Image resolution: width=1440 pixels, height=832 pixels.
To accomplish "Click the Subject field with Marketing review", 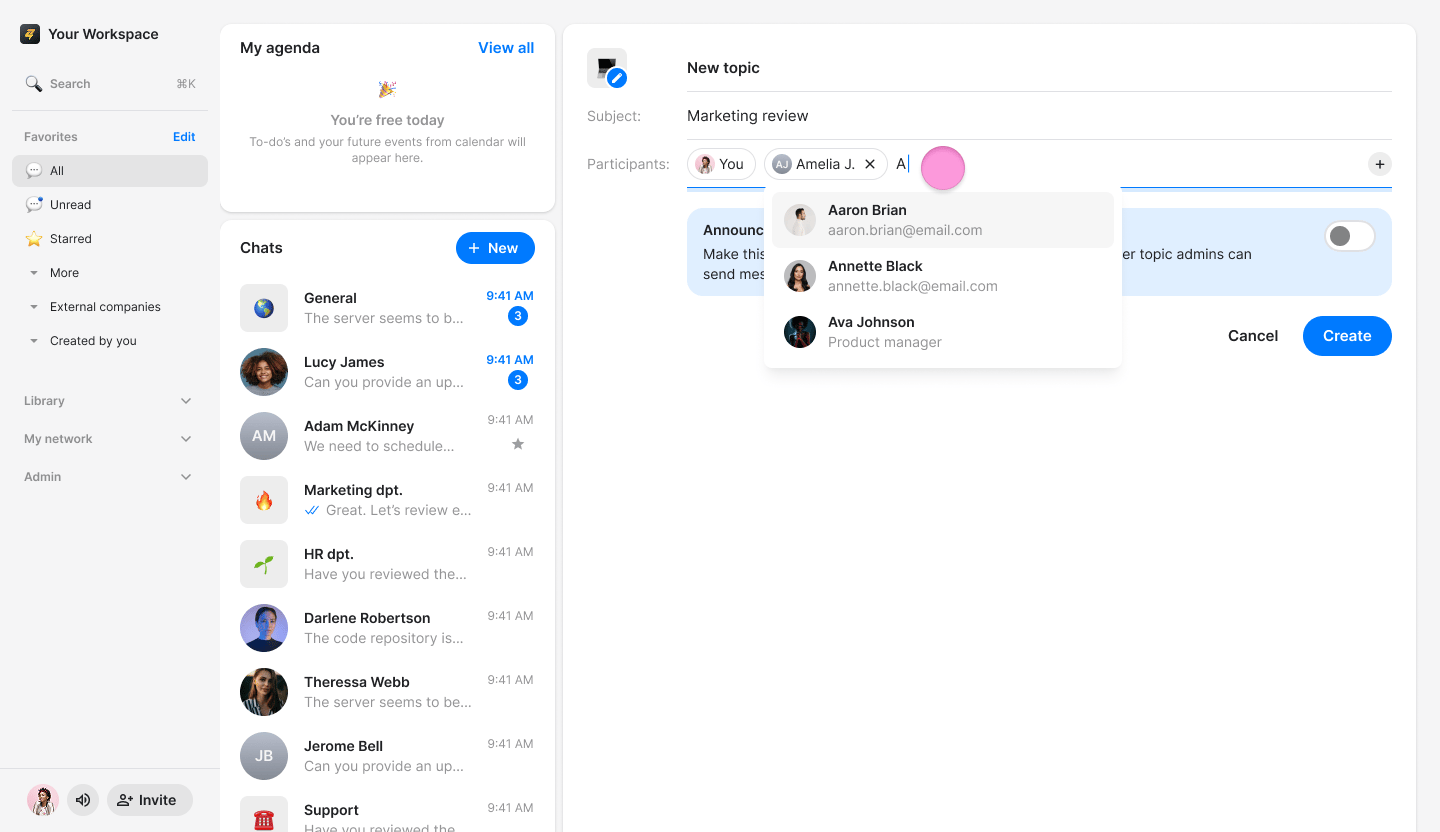I will 1039,116.
